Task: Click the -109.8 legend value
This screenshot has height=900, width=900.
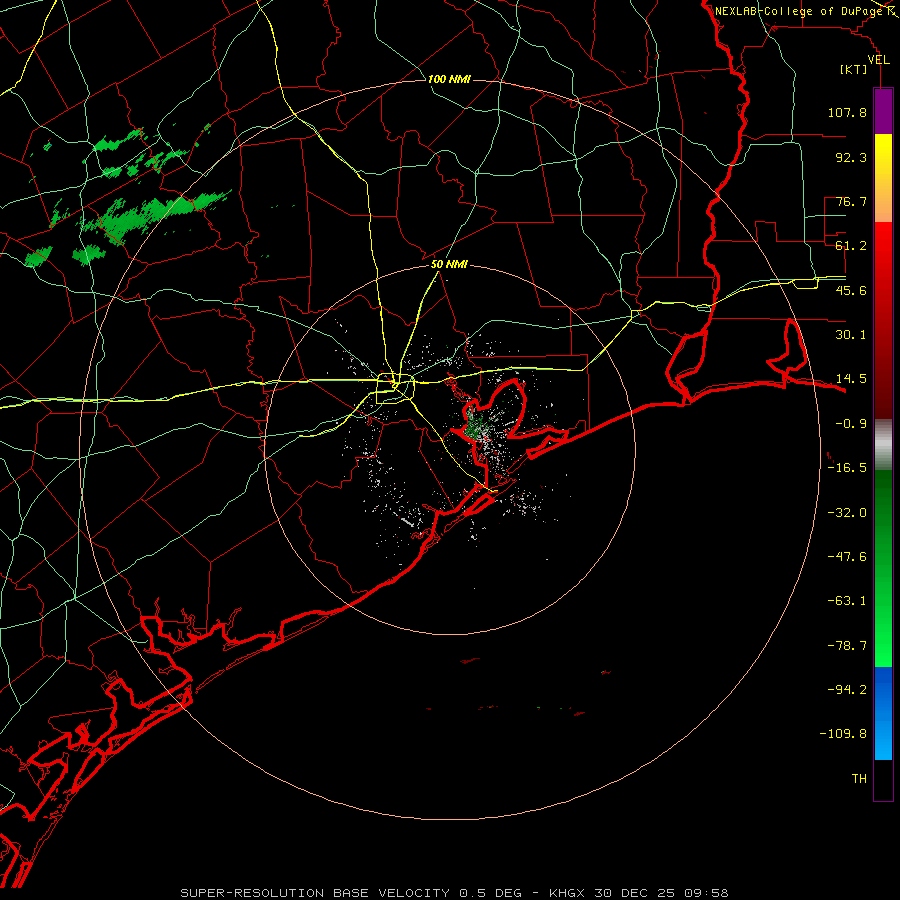Action: point(843,734)
